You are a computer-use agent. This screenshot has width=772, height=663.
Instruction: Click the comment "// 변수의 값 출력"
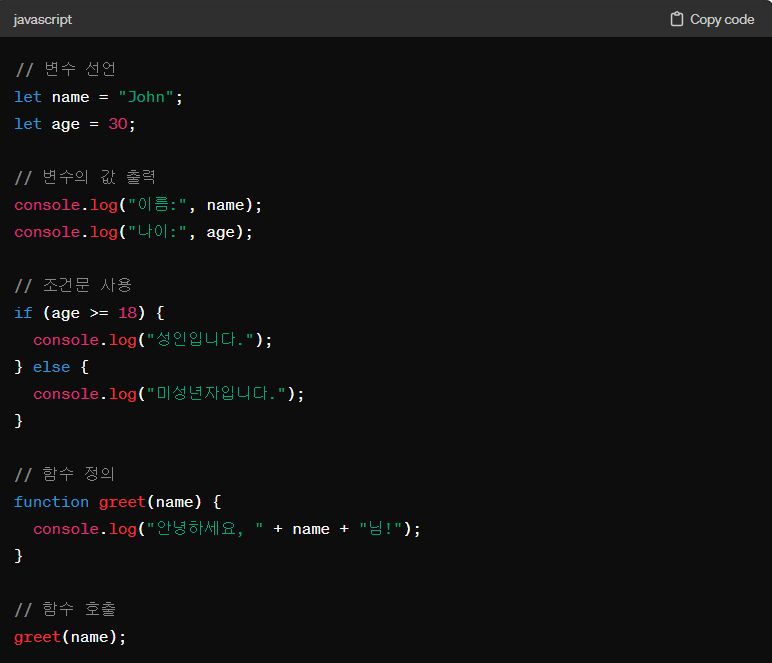point(85,177)
